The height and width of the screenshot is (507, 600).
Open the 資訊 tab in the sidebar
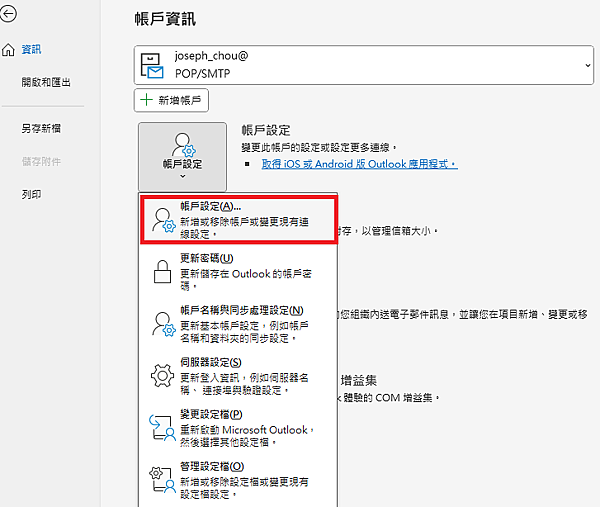(31, 49)
